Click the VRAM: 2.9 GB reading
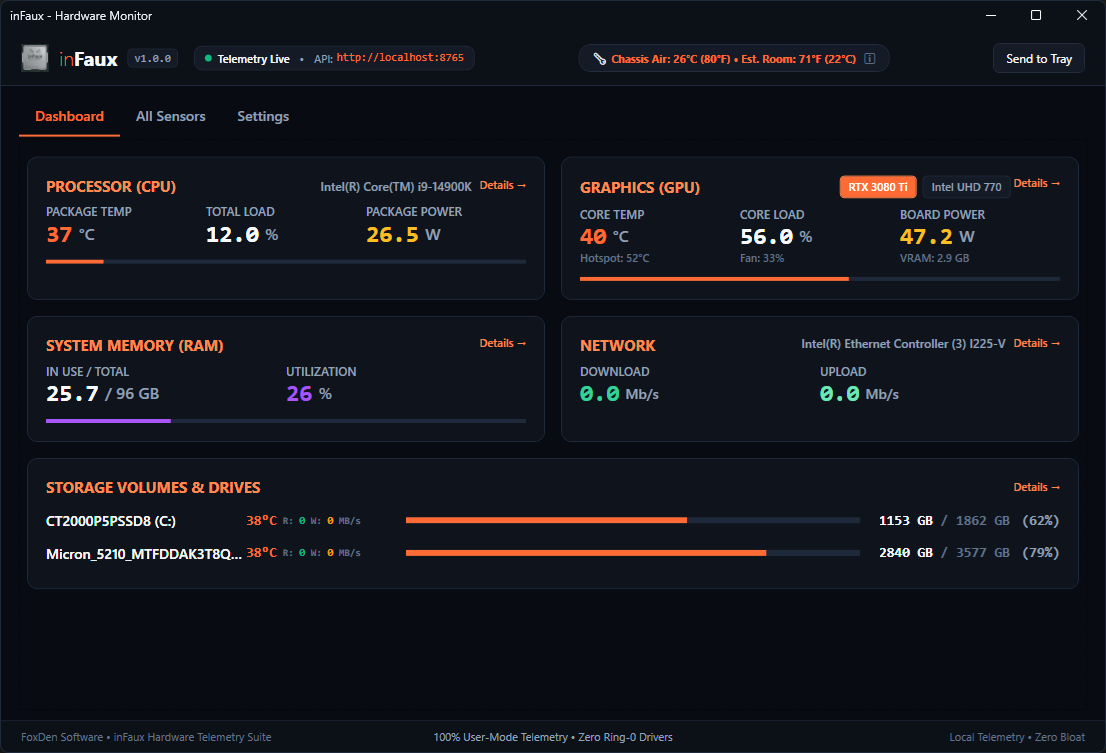The image size is (1106, 753). point(935,259)
